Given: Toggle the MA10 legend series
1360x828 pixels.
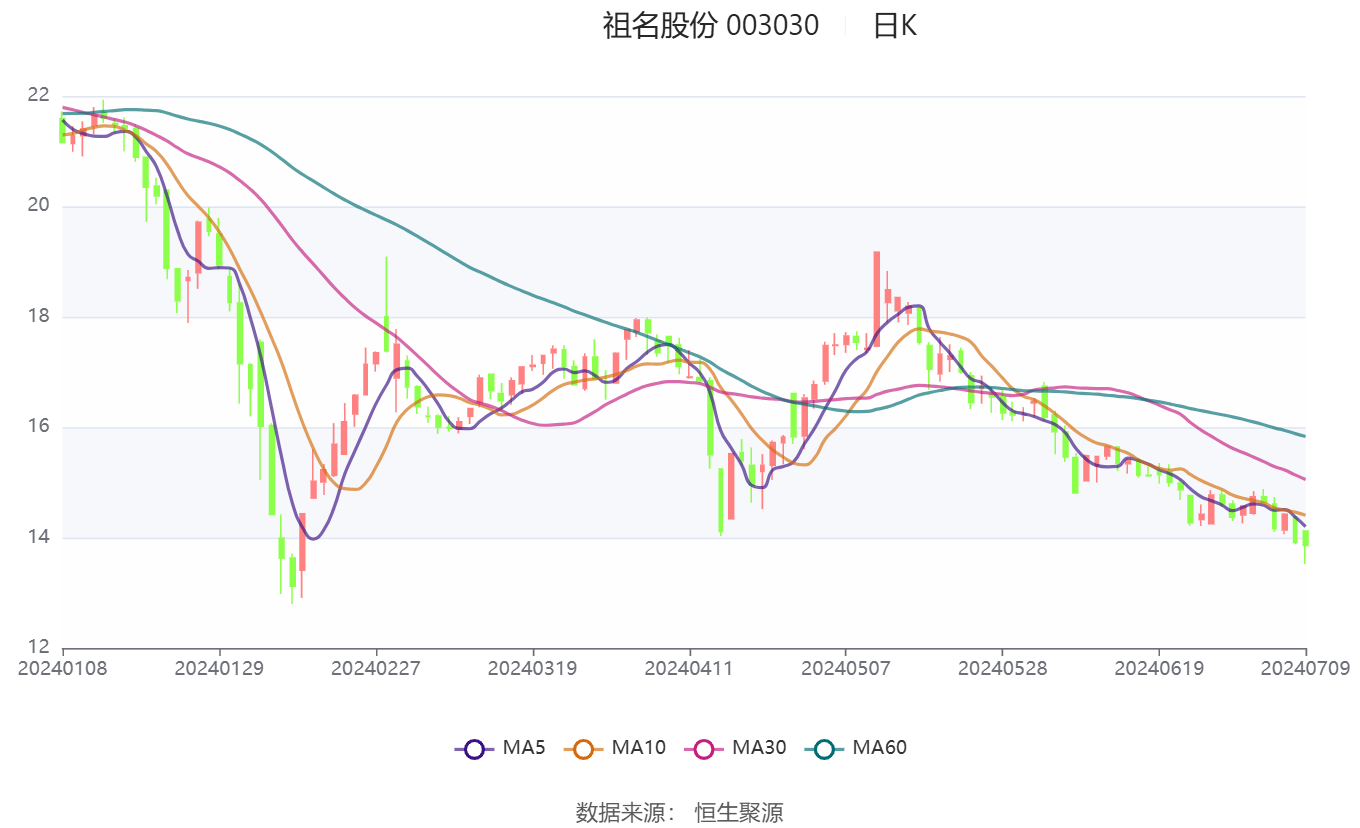Looking at the screenshot, I should 615,747.
